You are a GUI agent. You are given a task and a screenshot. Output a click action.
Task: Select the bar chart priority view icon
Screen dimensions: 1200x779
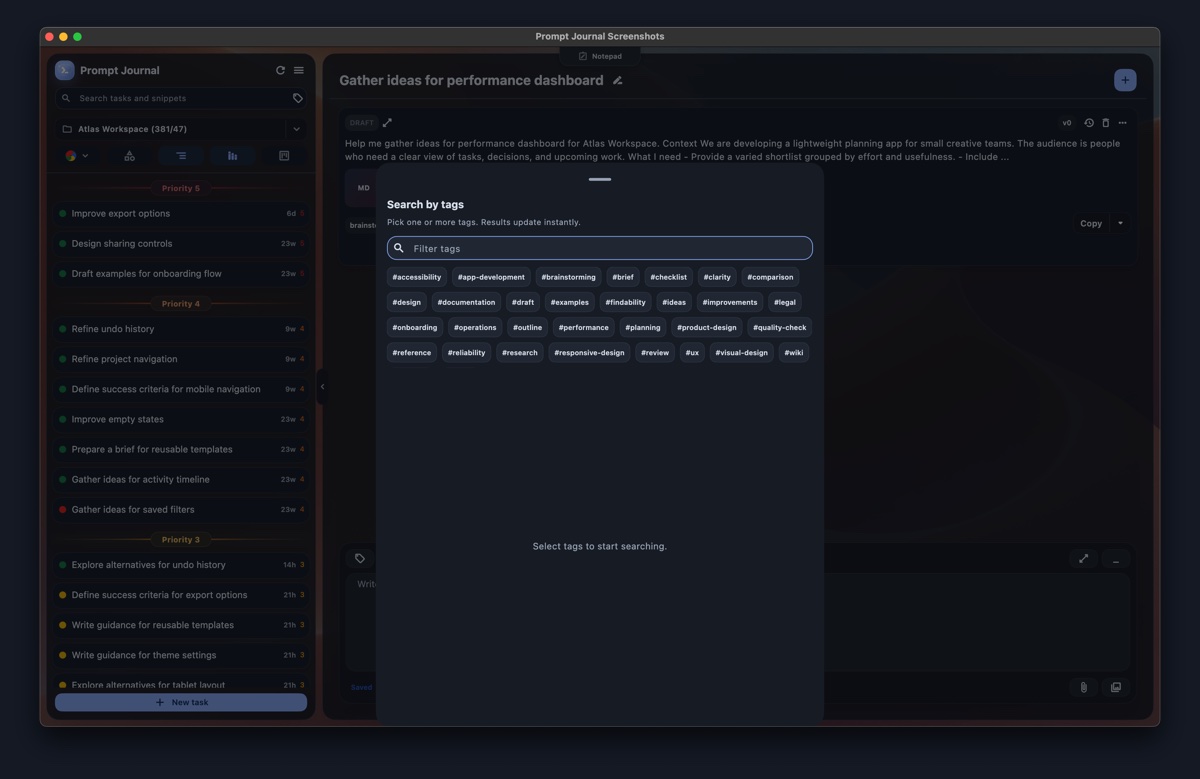pyautogui.click(x=232, y=156)
